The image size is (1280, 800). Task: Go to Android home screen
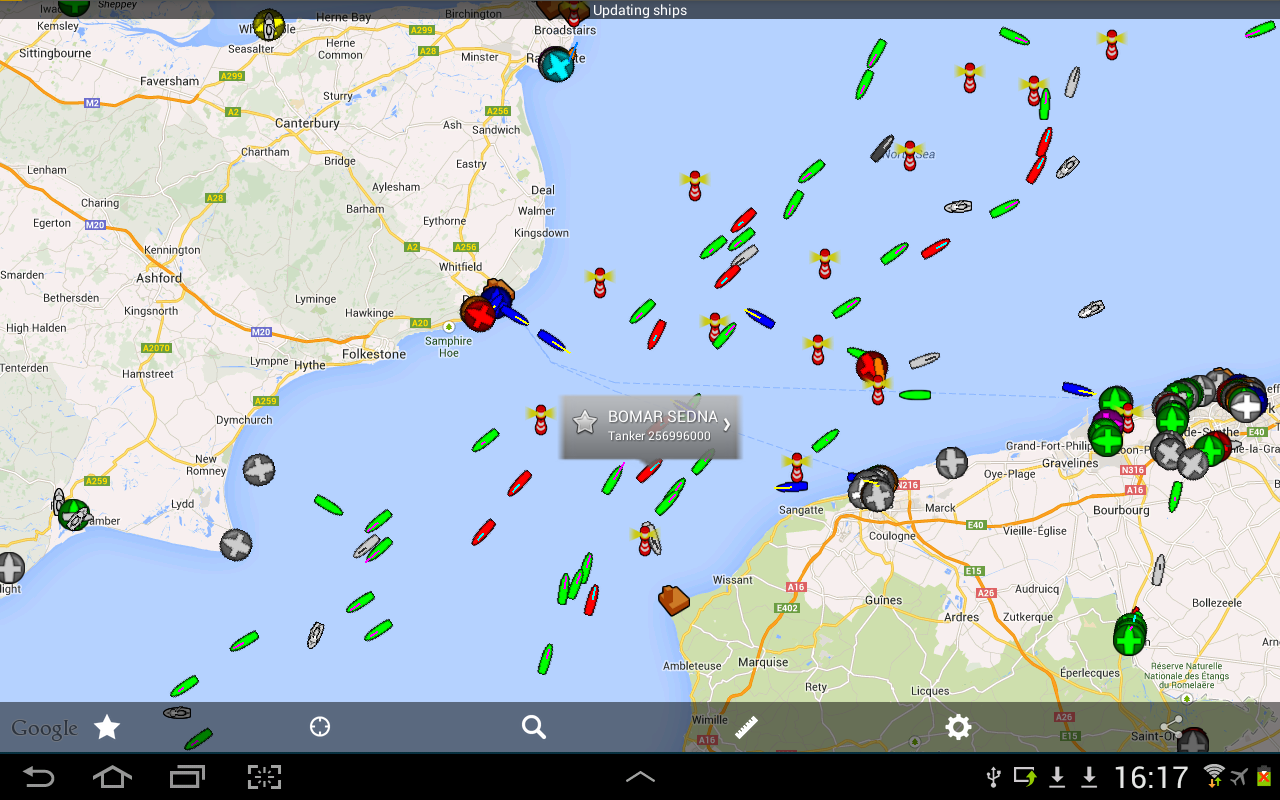pyautogui.click(x=112, y=777)
